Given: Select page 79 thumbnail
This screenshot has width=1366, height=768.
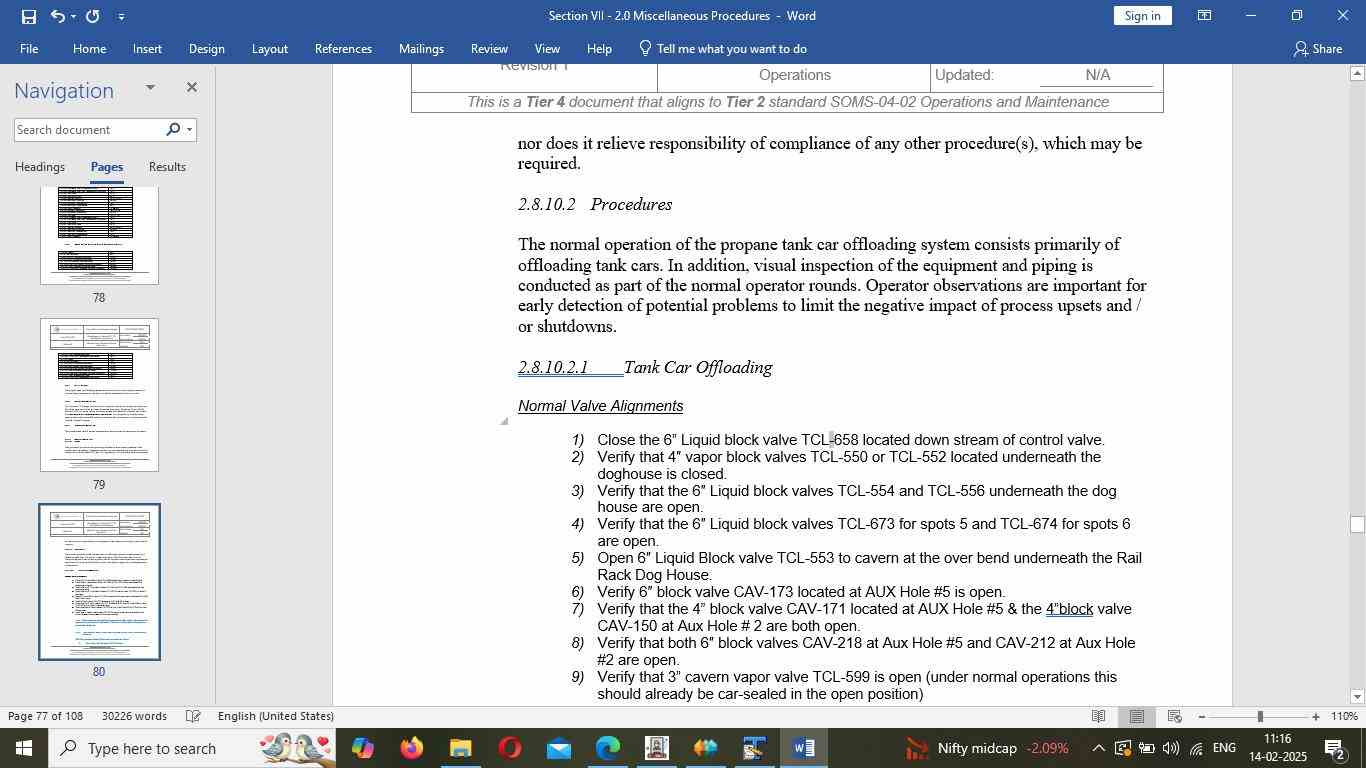Looking at the screenshot, I should (99, 395).
